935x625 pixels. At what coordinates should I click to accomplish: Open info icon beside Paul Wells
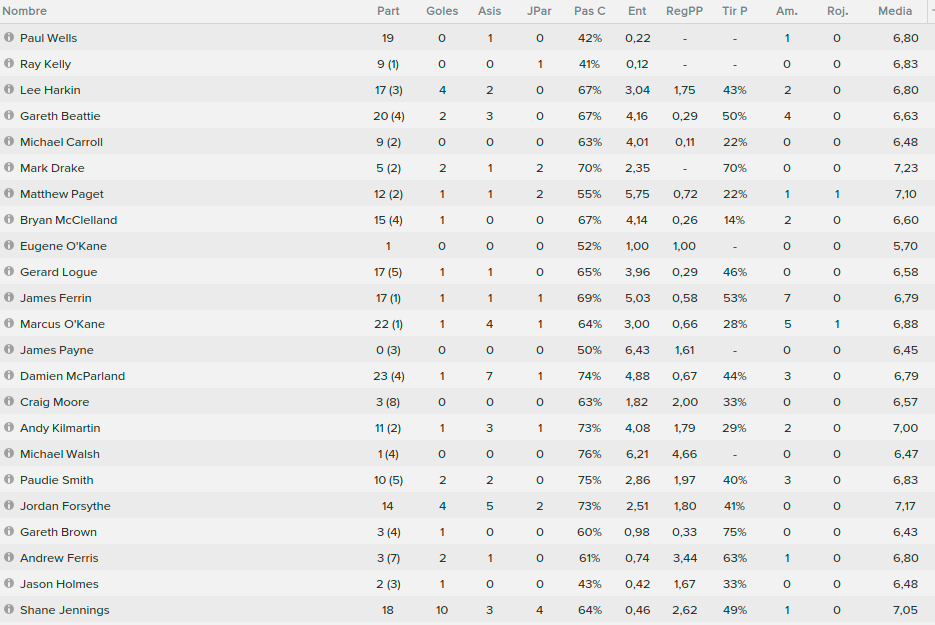tap(9, 37)
